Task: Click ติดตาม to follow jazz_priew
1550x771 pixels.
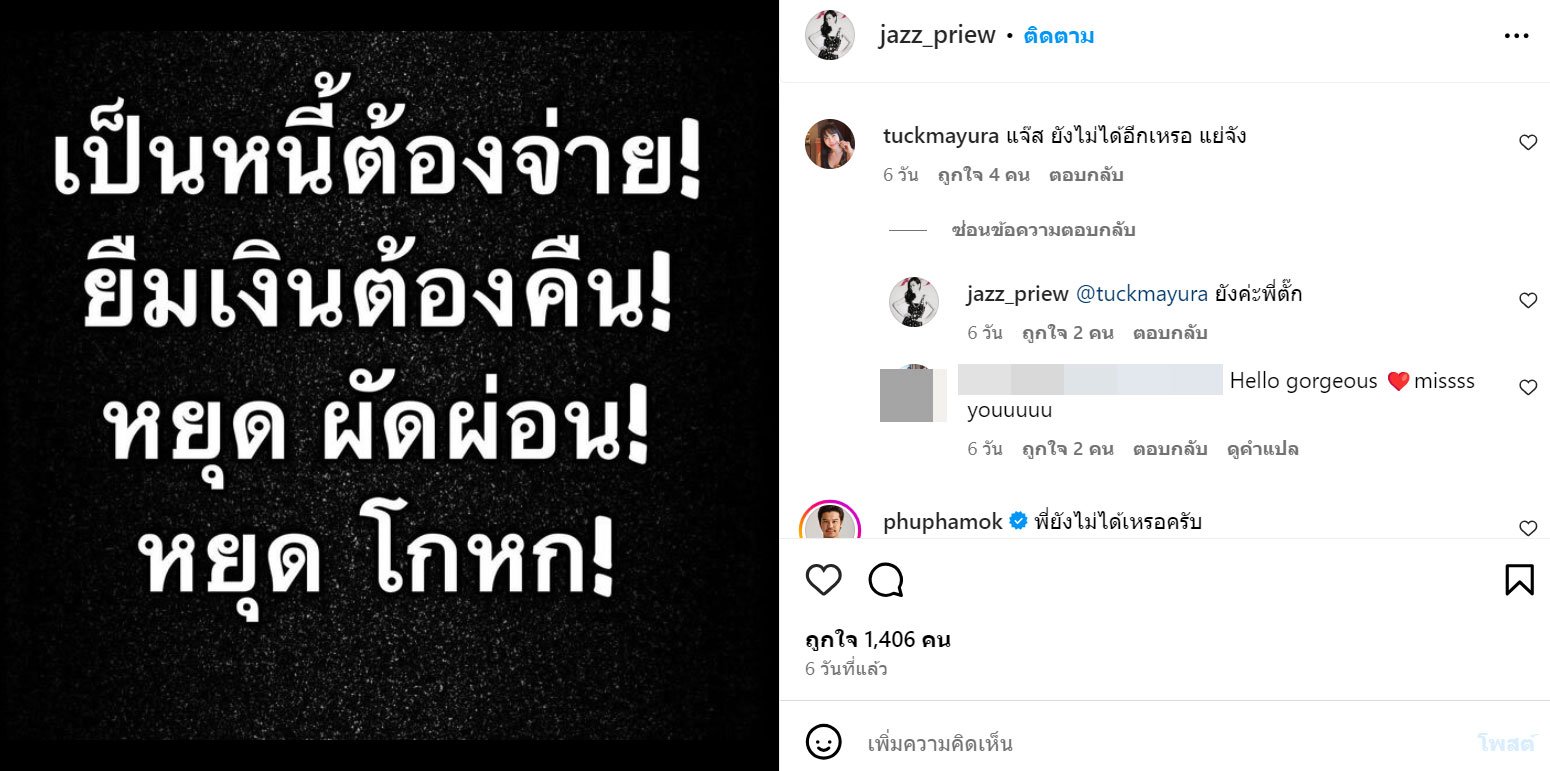Action: pyautogui.click(x=1059, y=36)
